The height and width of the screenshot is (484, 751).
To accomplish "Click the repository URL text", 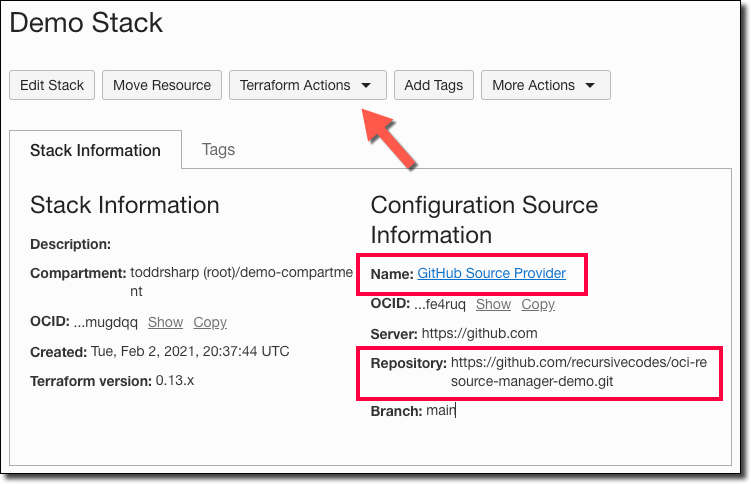I will click(x=578, y=371).
